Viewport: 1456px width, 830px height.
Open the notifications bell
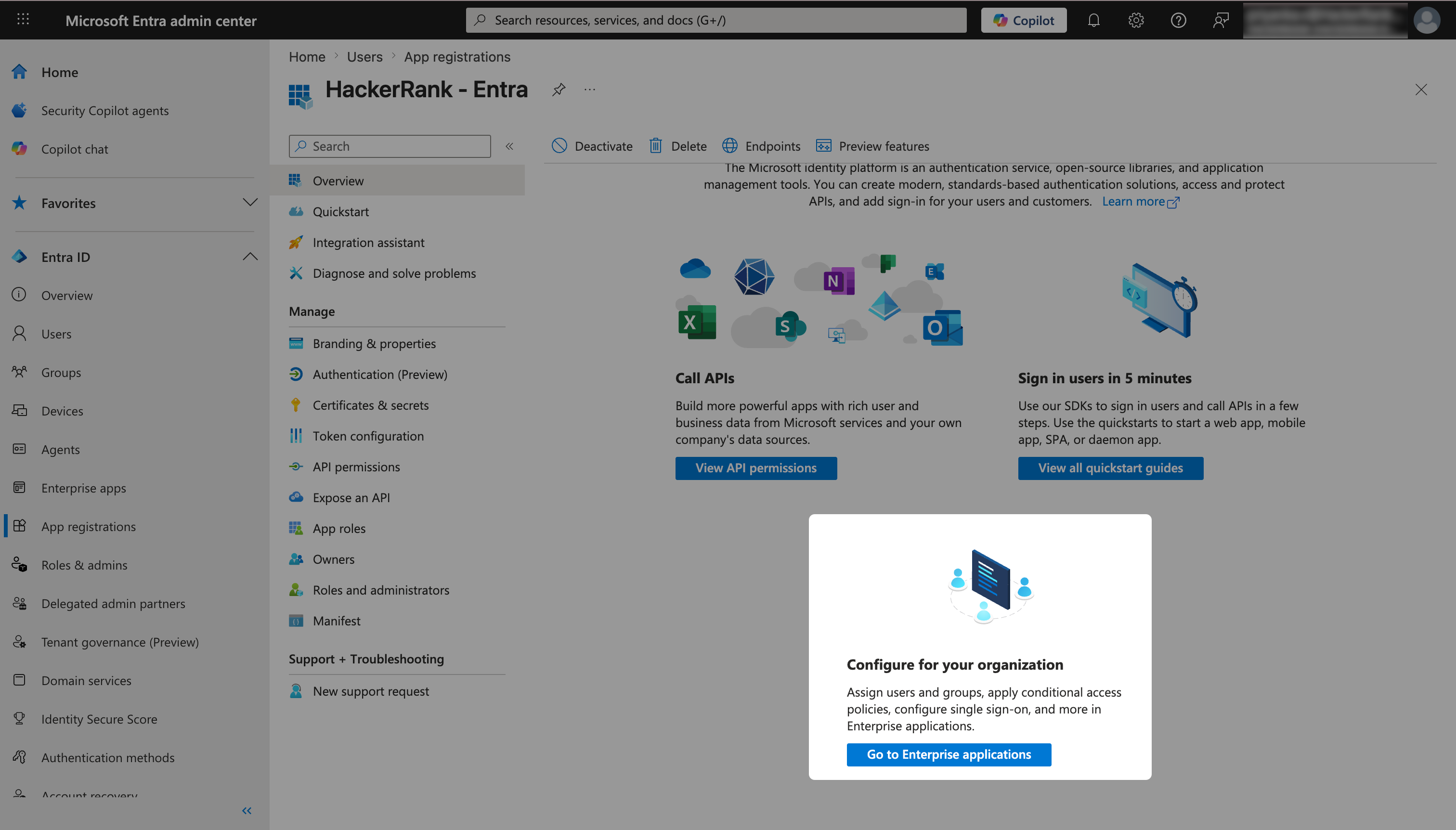pyautogui.click(x=1093, y=21)
